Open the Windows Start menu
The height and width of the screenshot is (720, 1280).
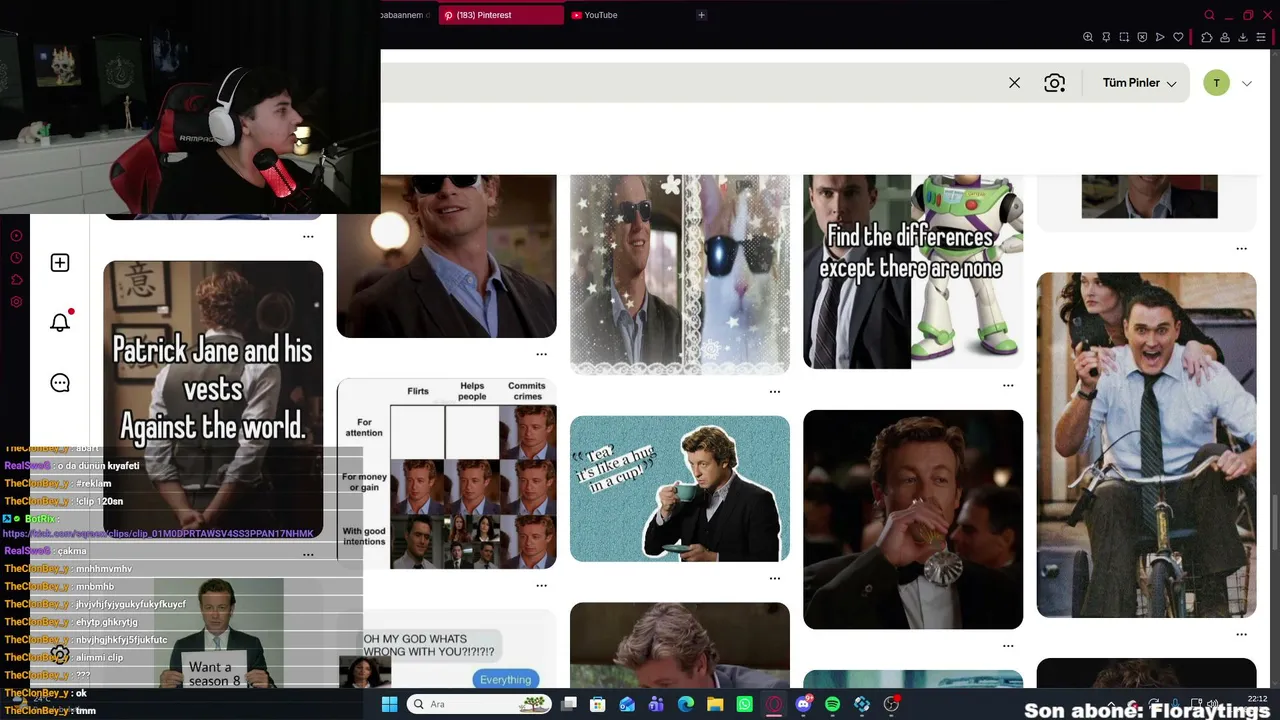[x=389, y=704]
